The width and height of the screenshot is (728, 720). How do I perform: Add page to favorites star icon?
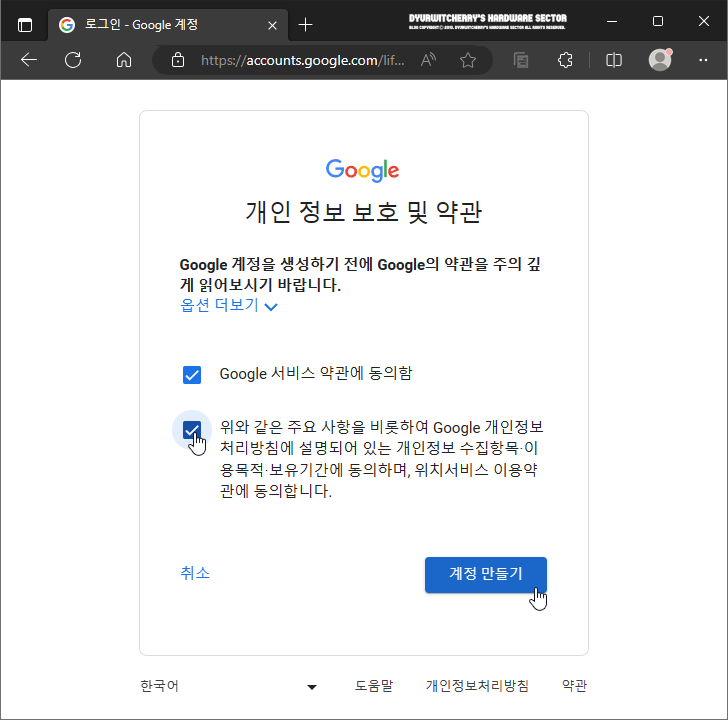click(x=468, y=60)
